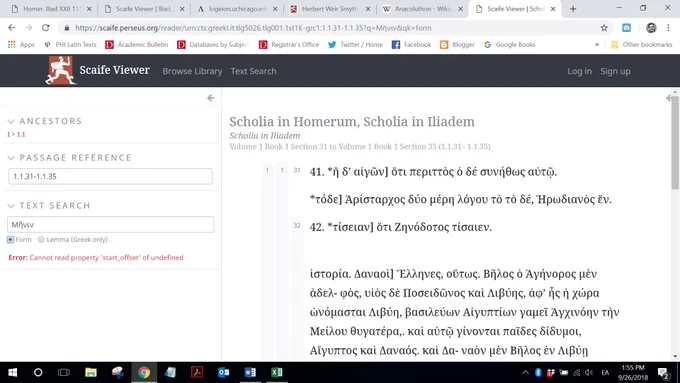Viewport: 680px width, 383px height.
Task: Go back with browser back arrow
Action: point(12,28)
